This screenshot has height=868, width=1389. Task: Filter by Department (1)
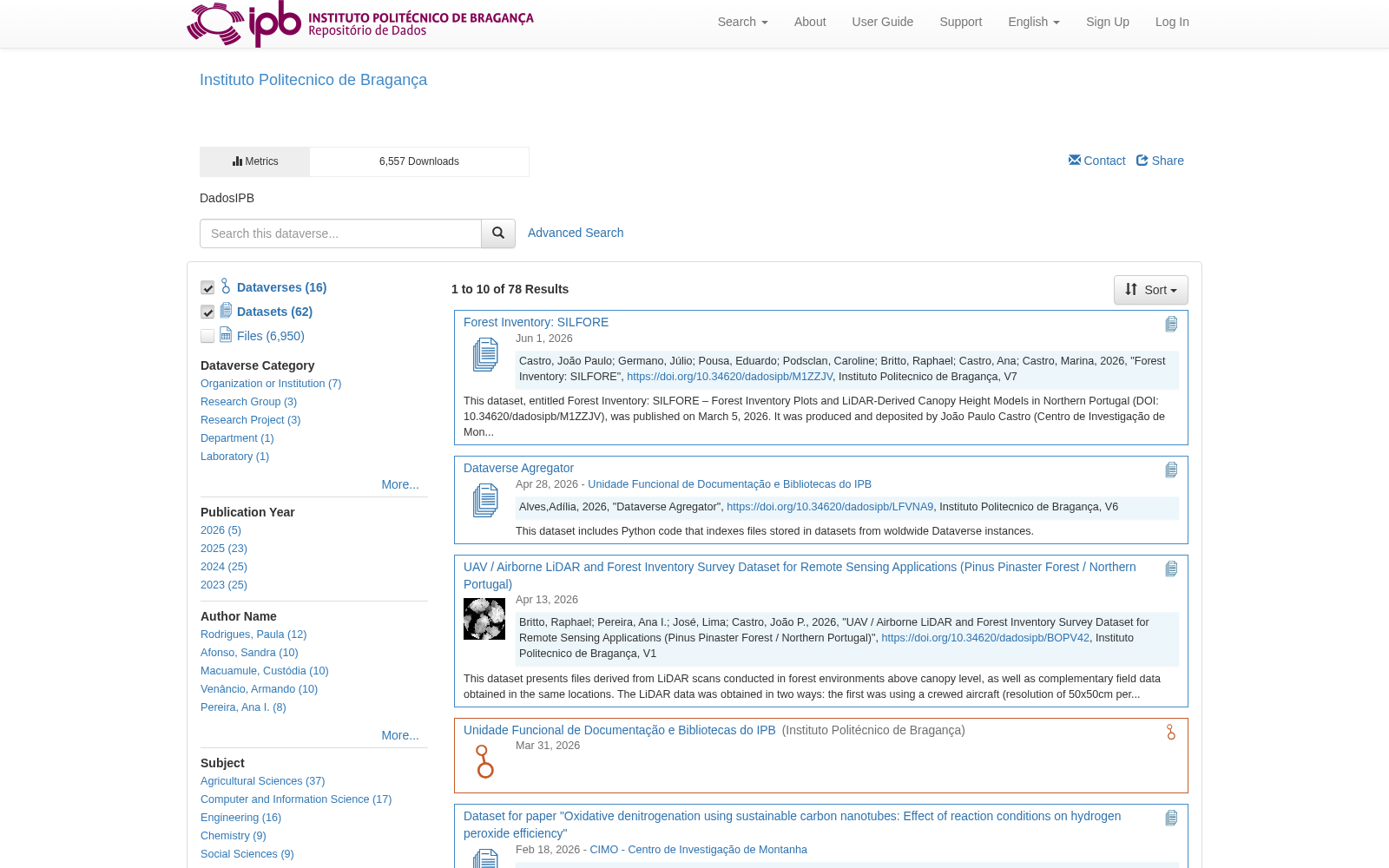[x=237, y=438]
